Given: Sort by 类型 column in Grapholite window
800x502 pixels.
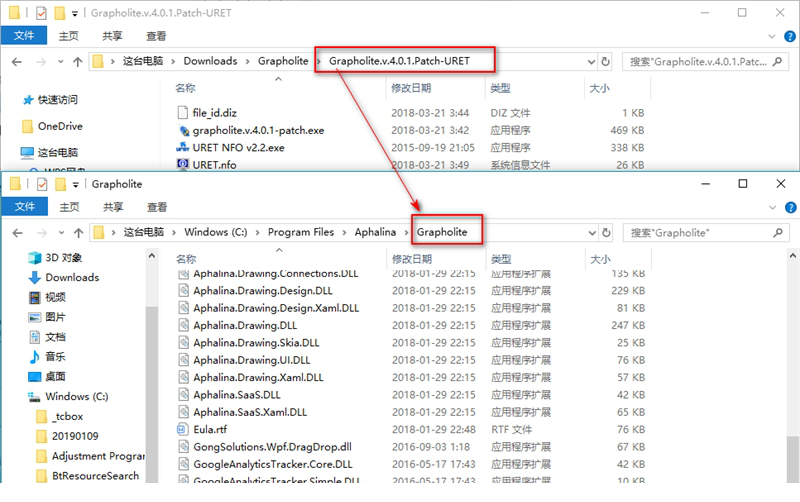Looking at the screenshot, I should pyautogui.click(x=501, y=259).
